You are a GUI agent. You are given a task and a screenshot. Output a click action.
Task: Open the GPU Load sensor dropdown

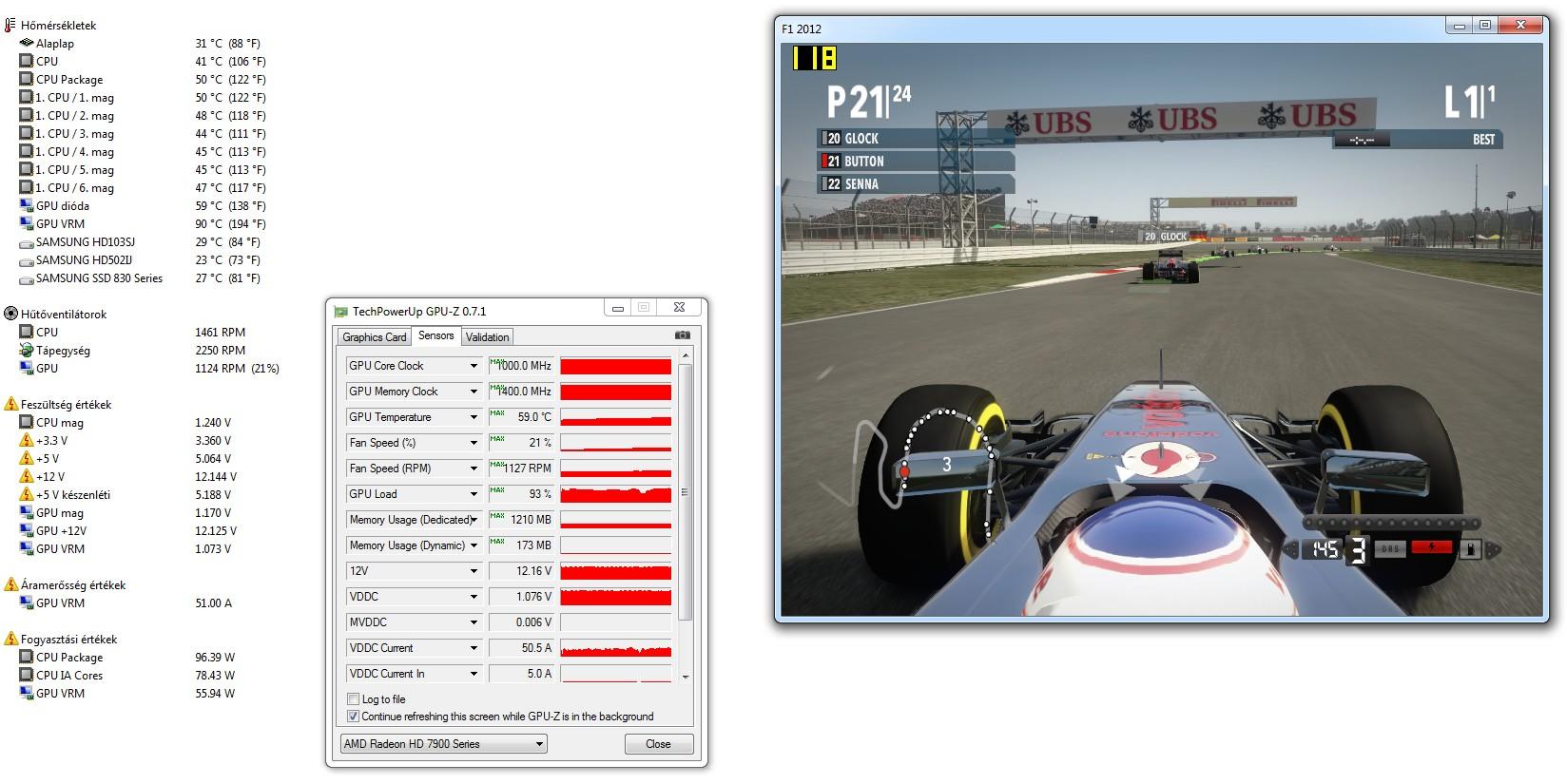(x=474, y=494)
